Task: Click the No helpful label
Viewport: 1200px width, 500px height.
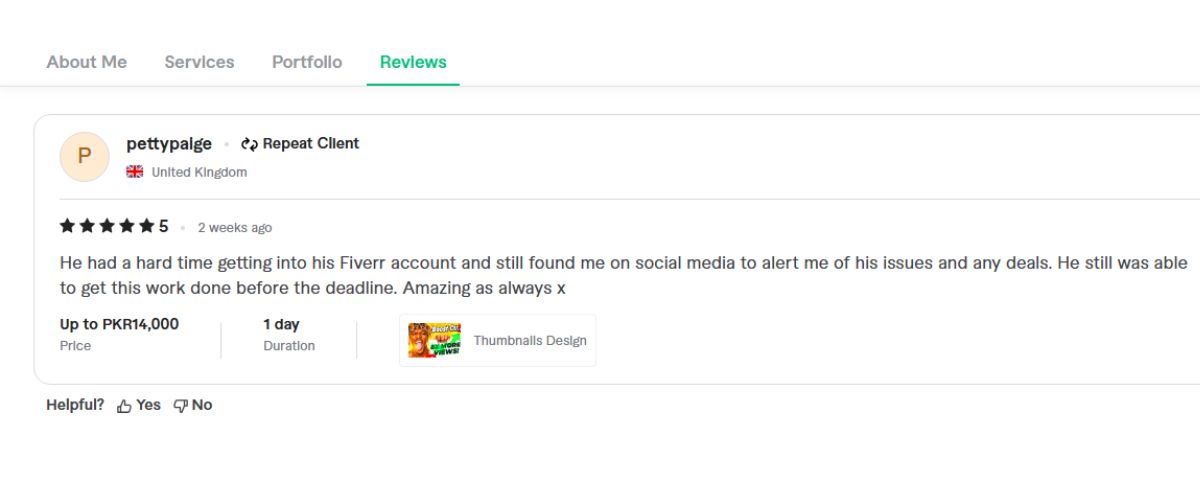Action: (202, 405)
